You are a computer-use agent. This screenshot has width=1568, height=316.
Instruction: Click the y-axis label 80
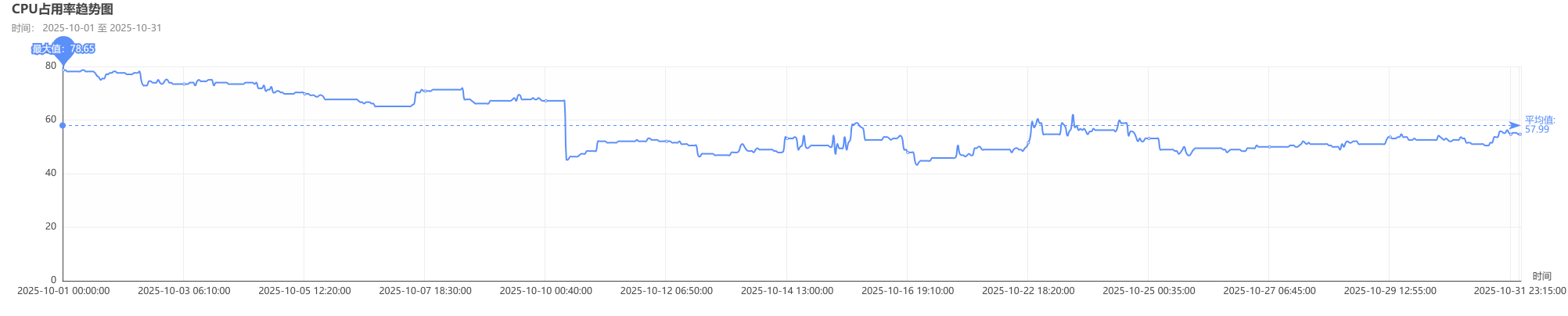coord(51,66)
